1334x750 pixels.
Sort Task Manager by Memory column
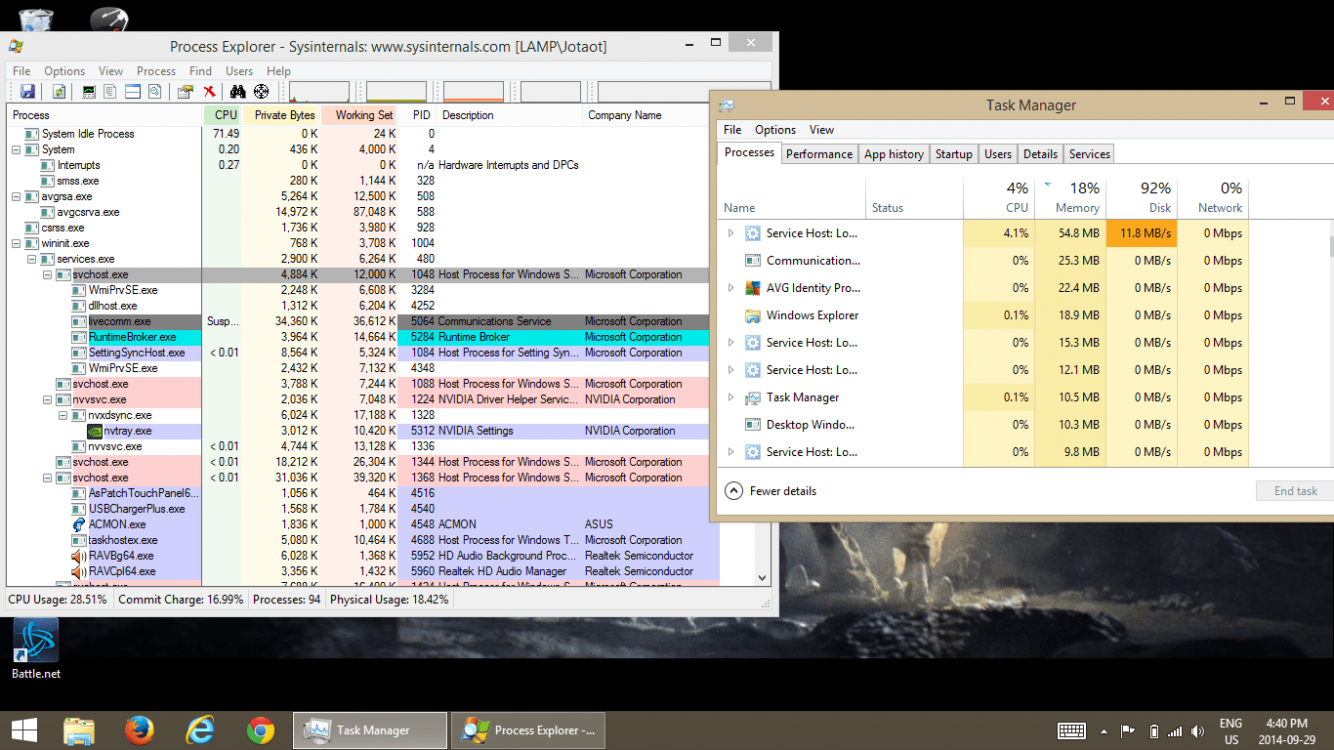pyautogui.click(x=1070, y=197)
